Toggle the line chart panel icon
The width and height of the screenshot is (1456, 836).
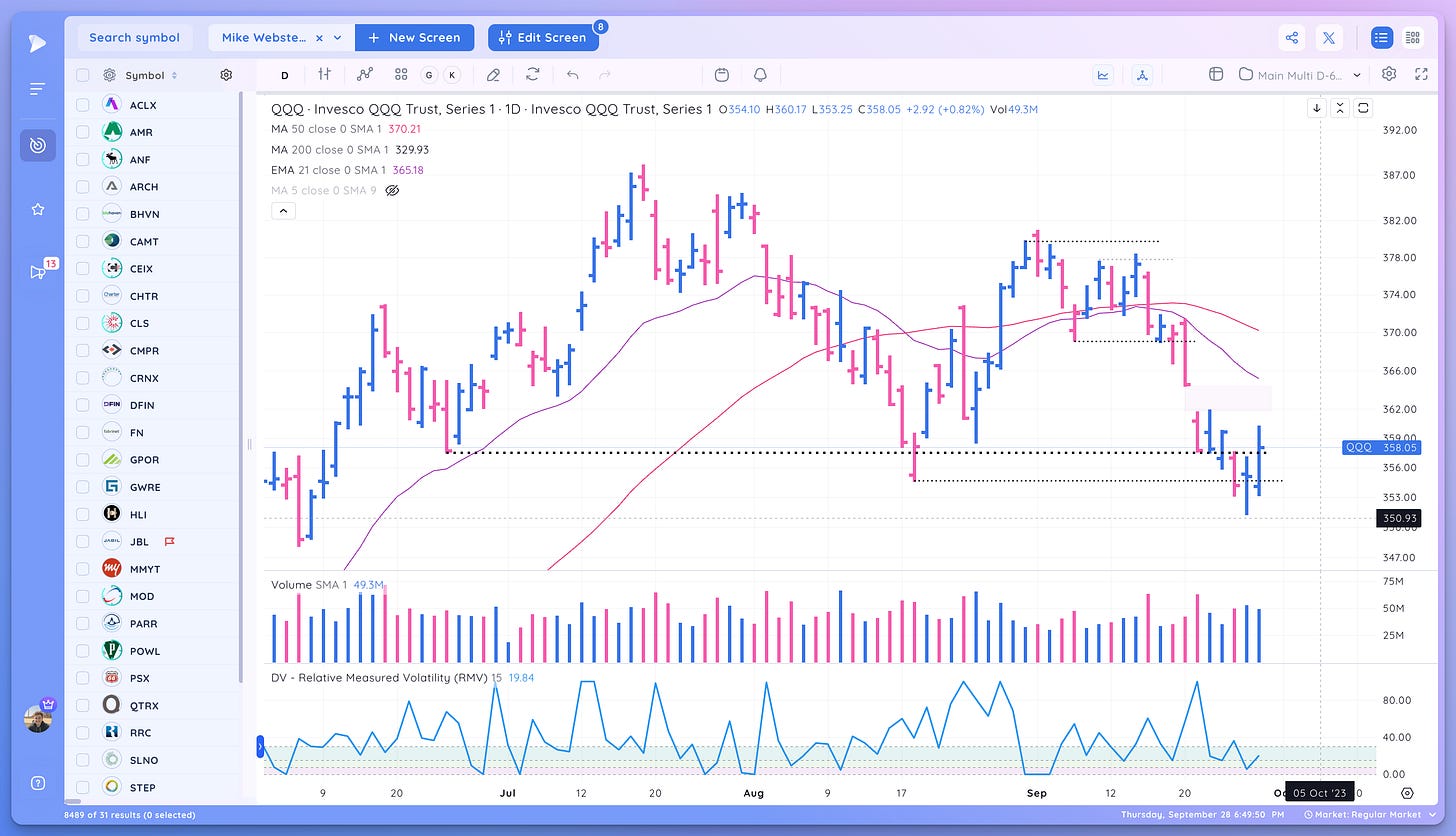click(x=1104, y=74)
